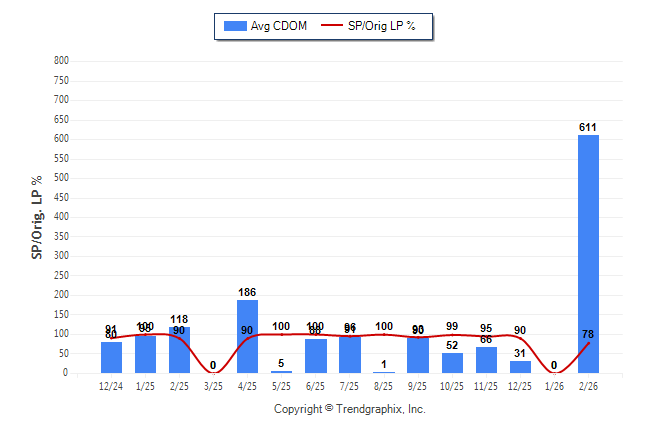Screen dimensions: 646x434
Task: Click the red SP/Orig LP % legend line
Action: point(331,26)
